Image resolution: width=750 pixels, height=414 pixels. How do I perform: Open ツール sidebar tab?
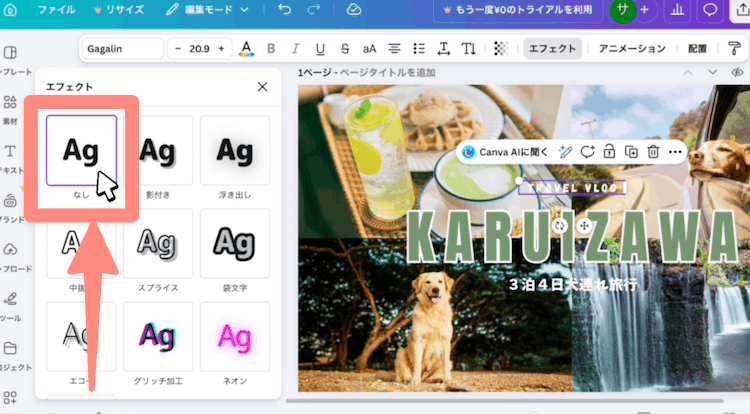[11, 306]
